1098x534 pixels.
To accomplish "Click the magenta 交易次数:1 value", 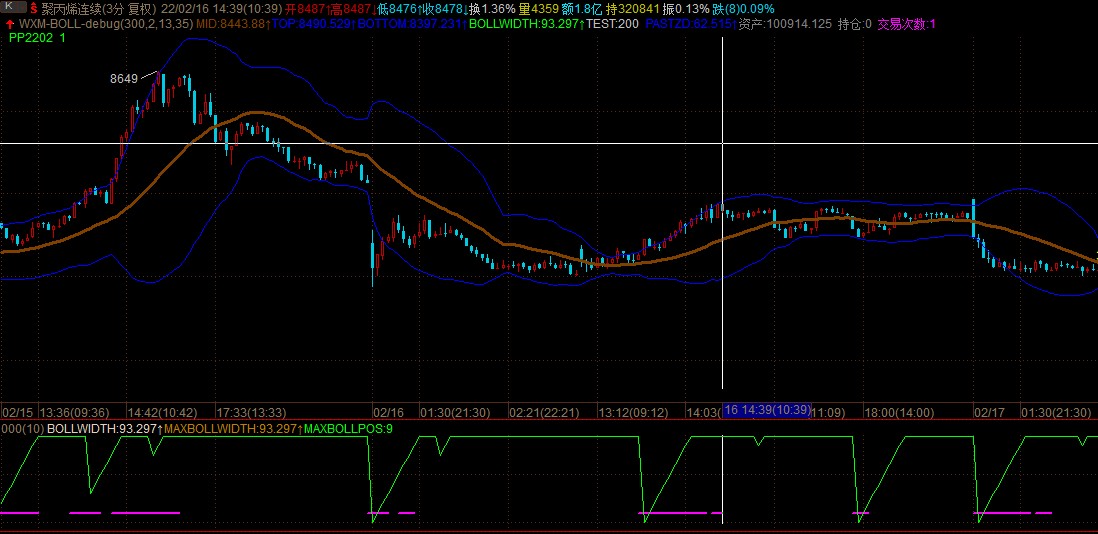I will [x=905, y=24].
